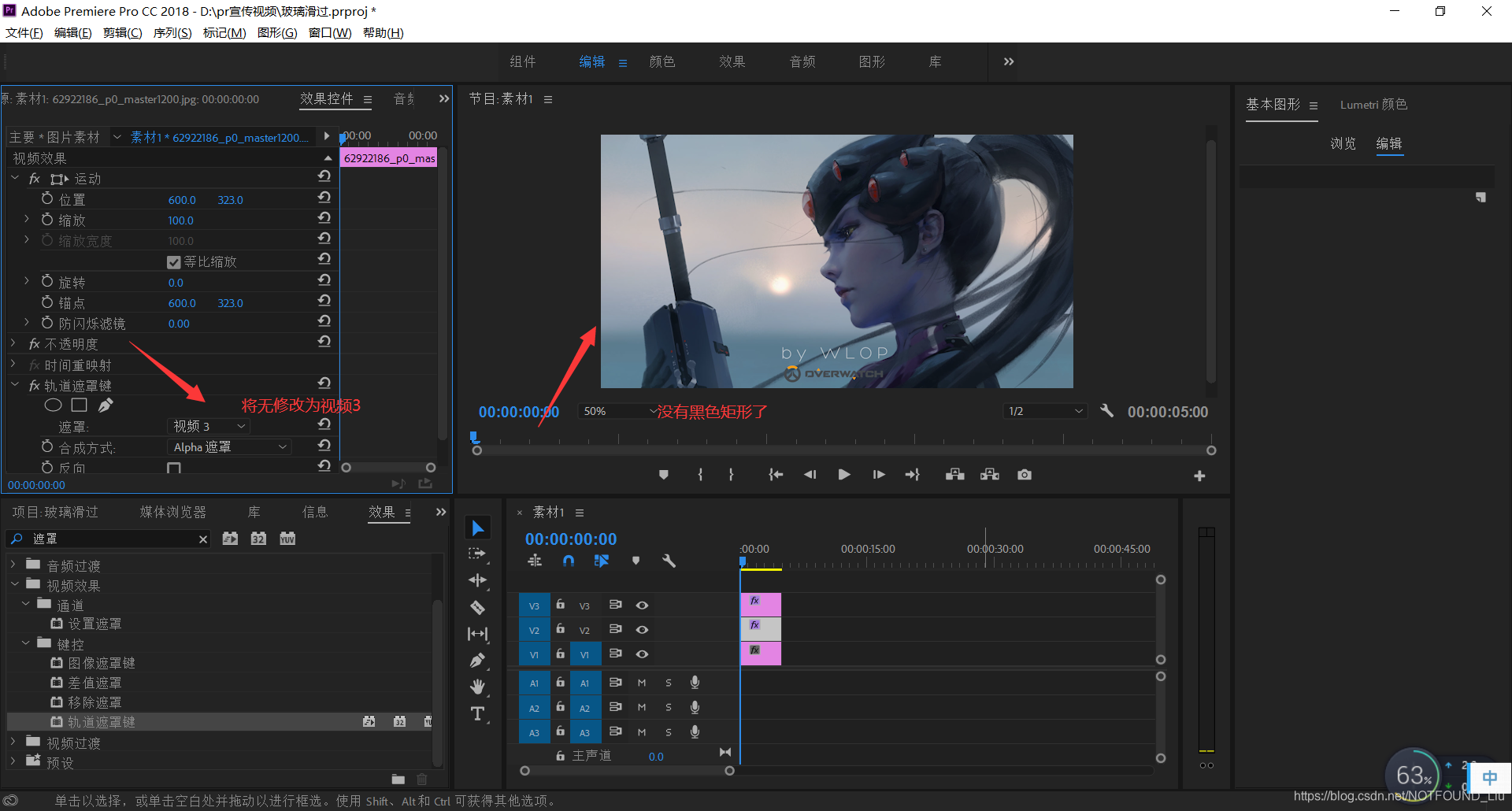Viewport: 1512px width, 811px height.
Task: Open the Window menu
Action: (x=330, y=32)
